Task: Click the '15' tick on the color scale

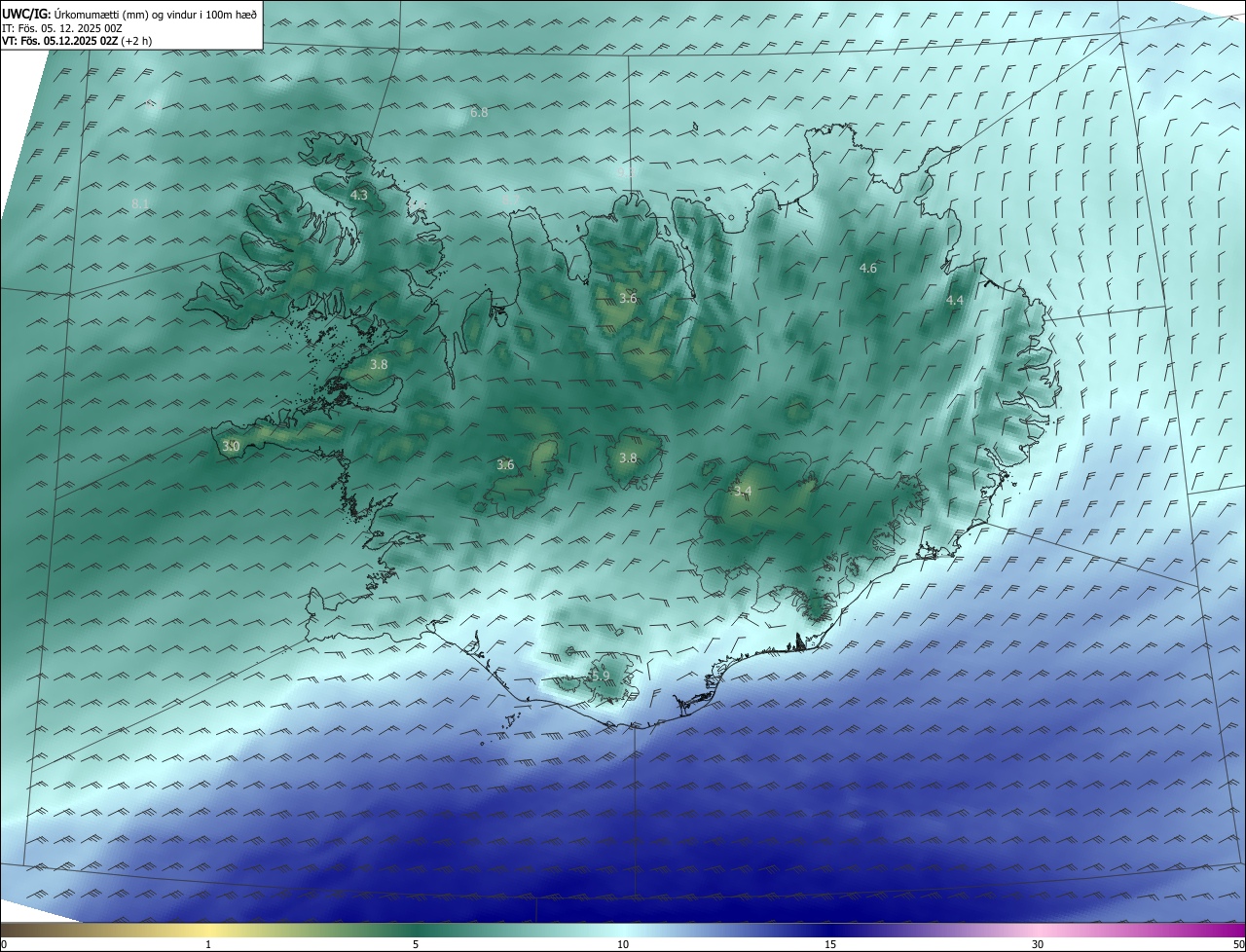Action: pyautogui.click(x=830, y=944)
